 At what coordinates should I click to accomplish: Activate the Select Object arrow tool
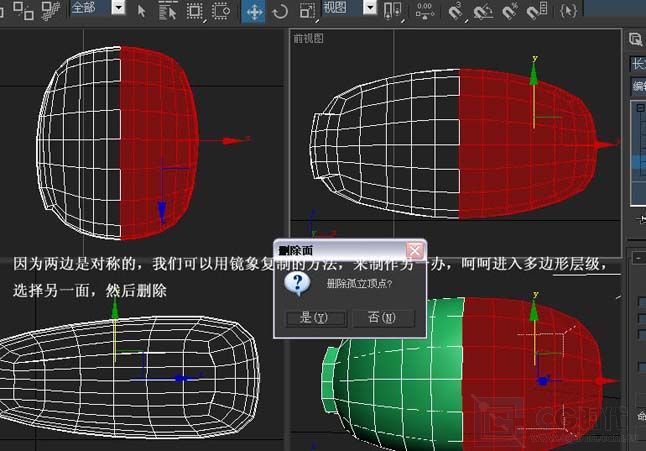point(141,11)
